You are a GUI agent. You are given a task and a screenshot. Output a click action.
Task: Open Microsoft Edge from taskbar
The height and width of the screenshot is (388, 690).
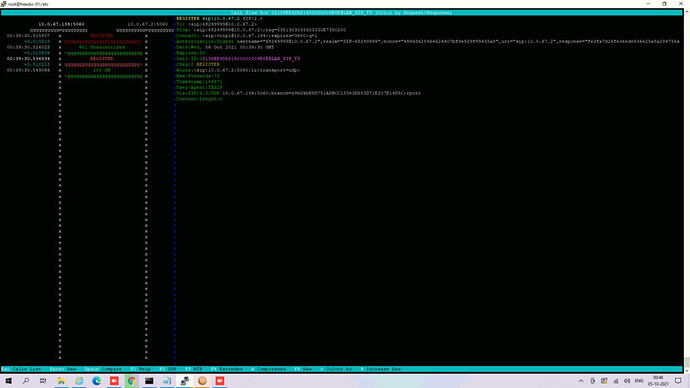[x=96, y=381]
